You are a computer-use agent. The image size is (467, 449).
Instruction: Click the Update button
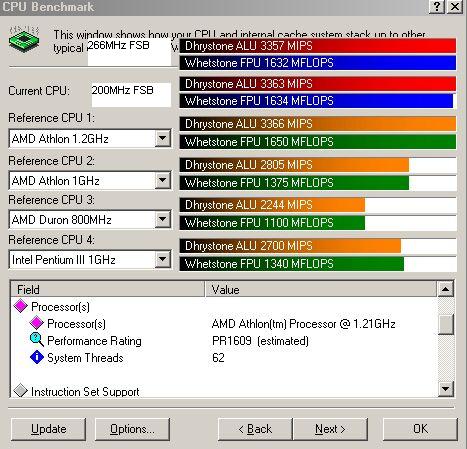(49, 429)
